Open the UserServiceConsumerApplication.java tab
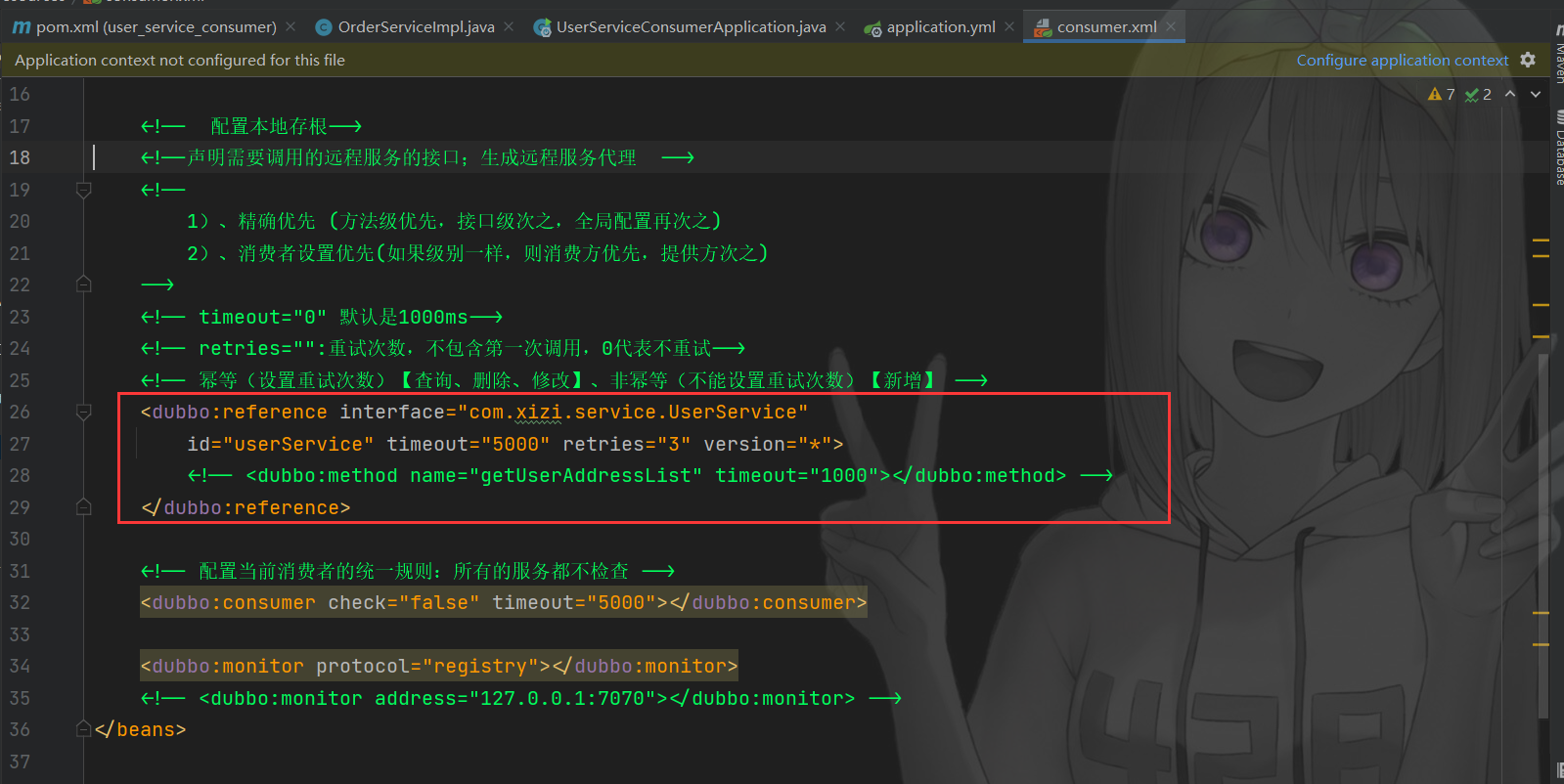1564x784 pixels. 691,27
